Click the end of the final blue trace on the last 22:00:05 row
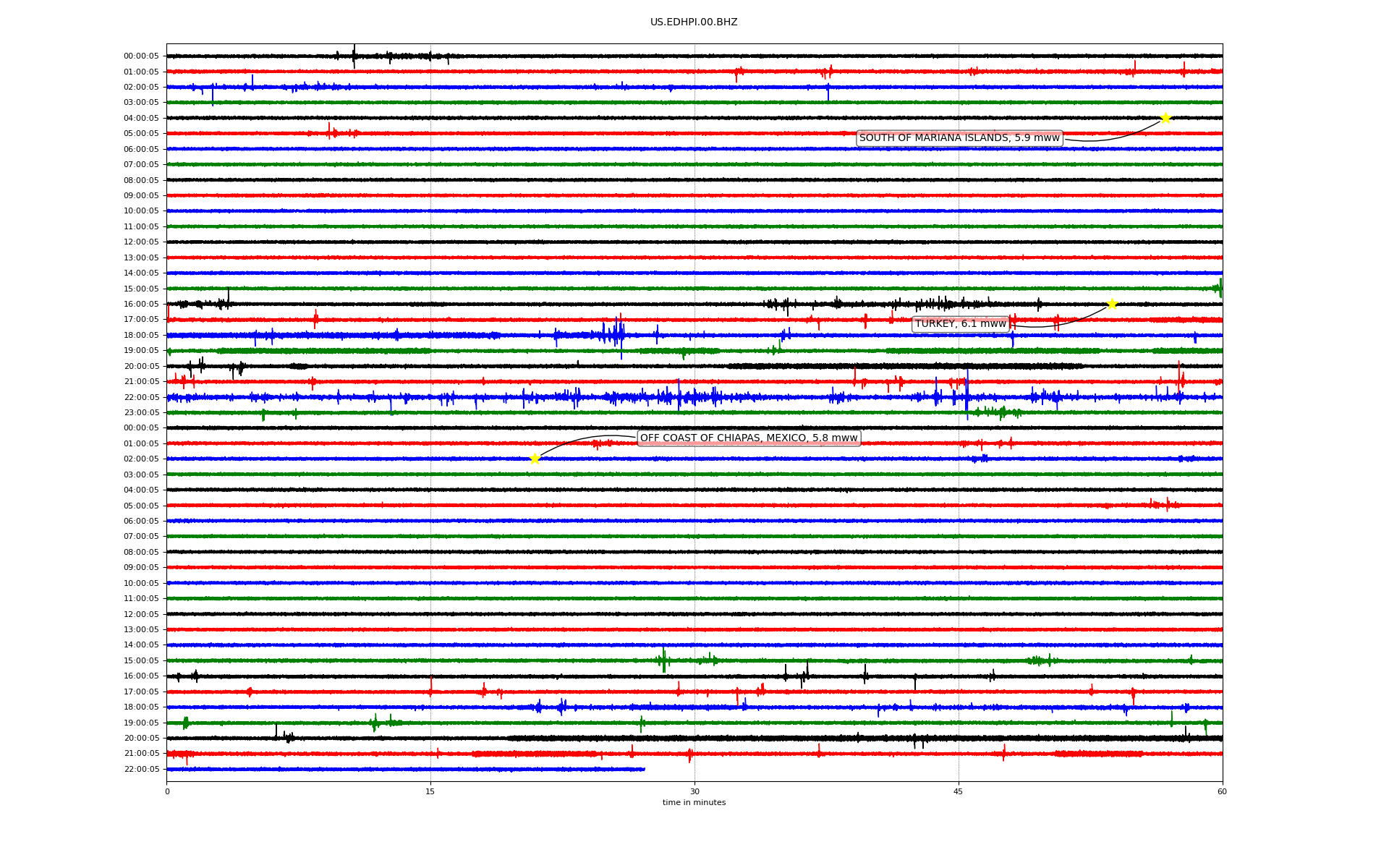 click(643, 769)
